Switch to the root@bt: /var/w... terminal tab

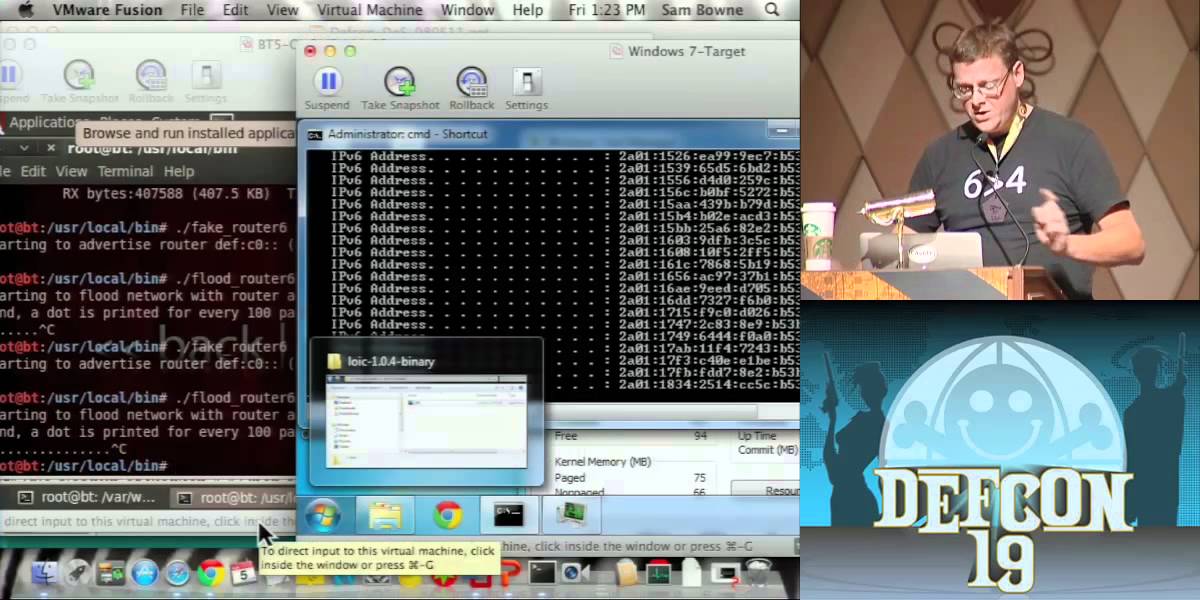pos(87,497)
